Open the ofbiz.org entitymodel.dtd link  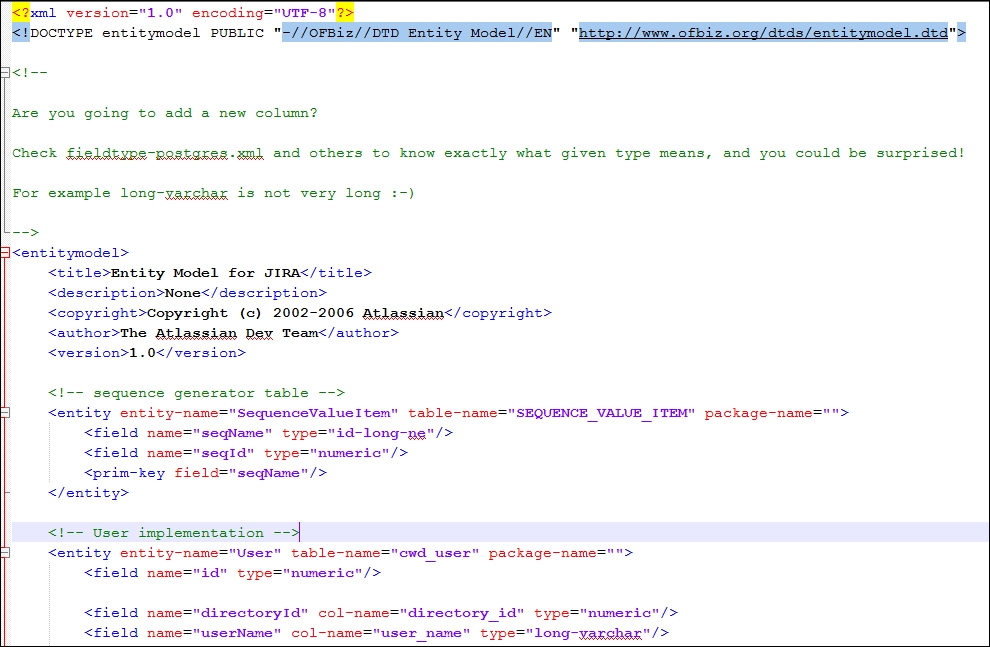tap(763, 33)
